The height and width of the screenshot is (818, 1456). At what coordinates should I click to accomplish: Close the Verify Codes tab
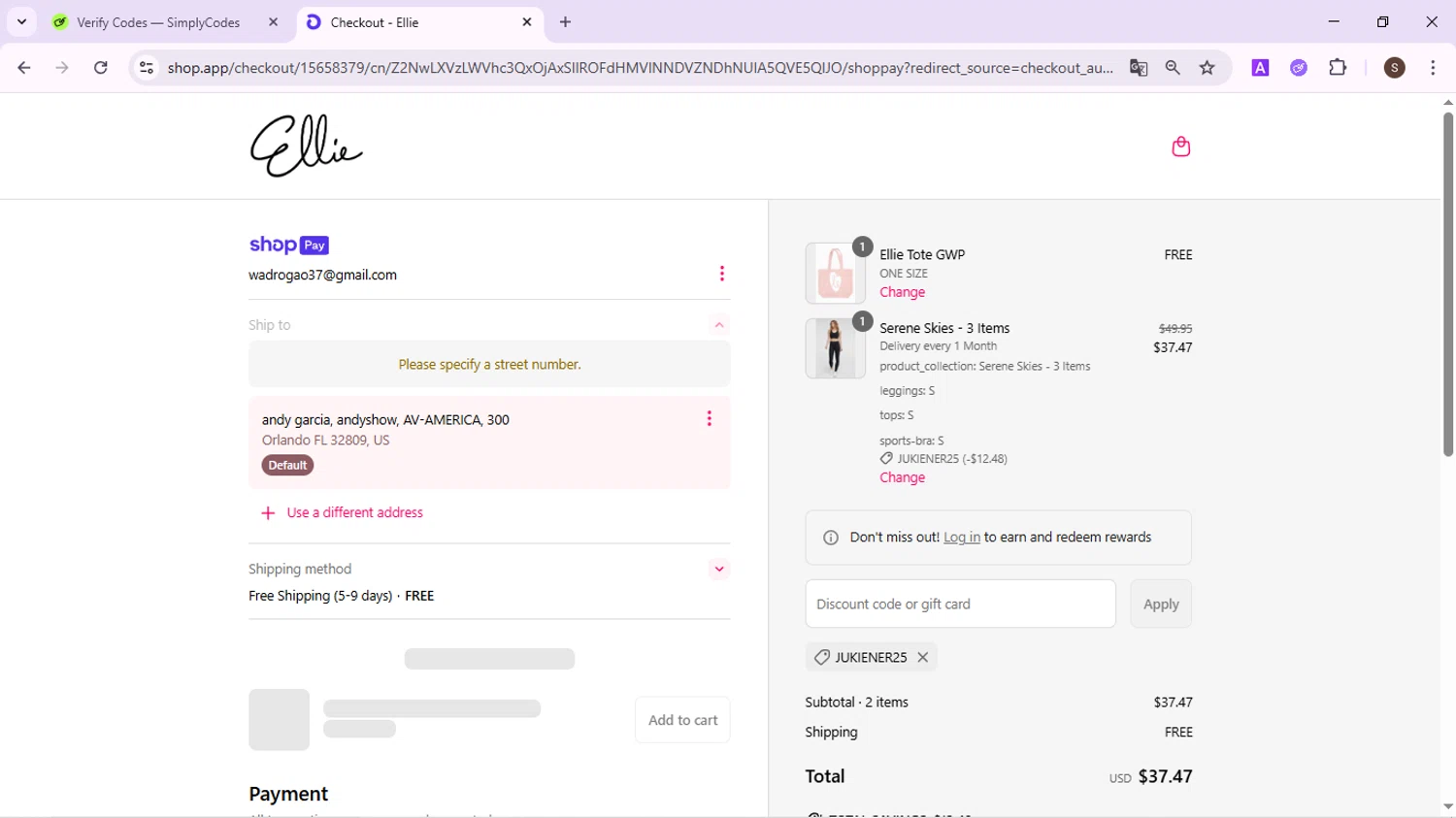coord(273,22)
